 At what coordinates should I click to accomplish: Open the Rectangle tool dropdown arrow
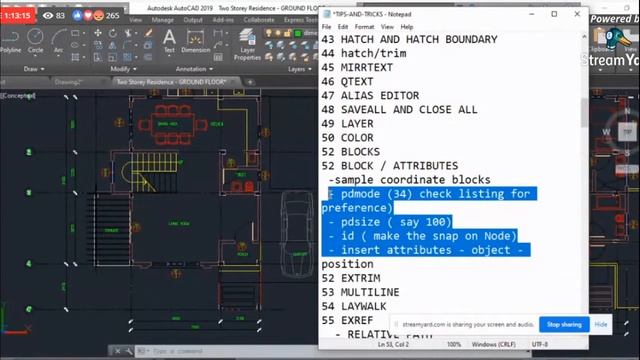tap(84, 33)
